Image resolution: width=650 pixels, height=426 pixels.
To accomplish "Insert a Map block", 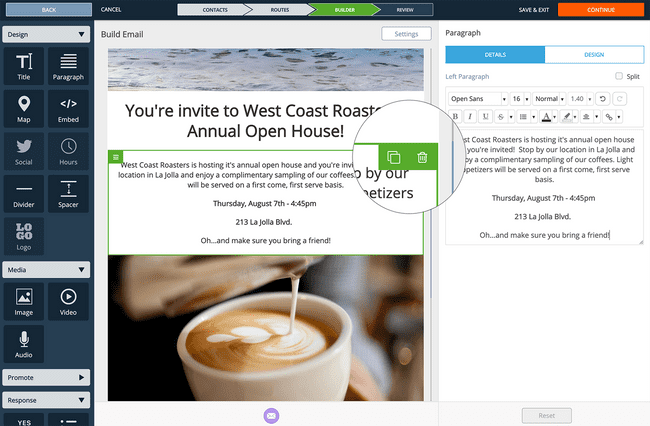I will pyautogui.click(x=24, y=109).
